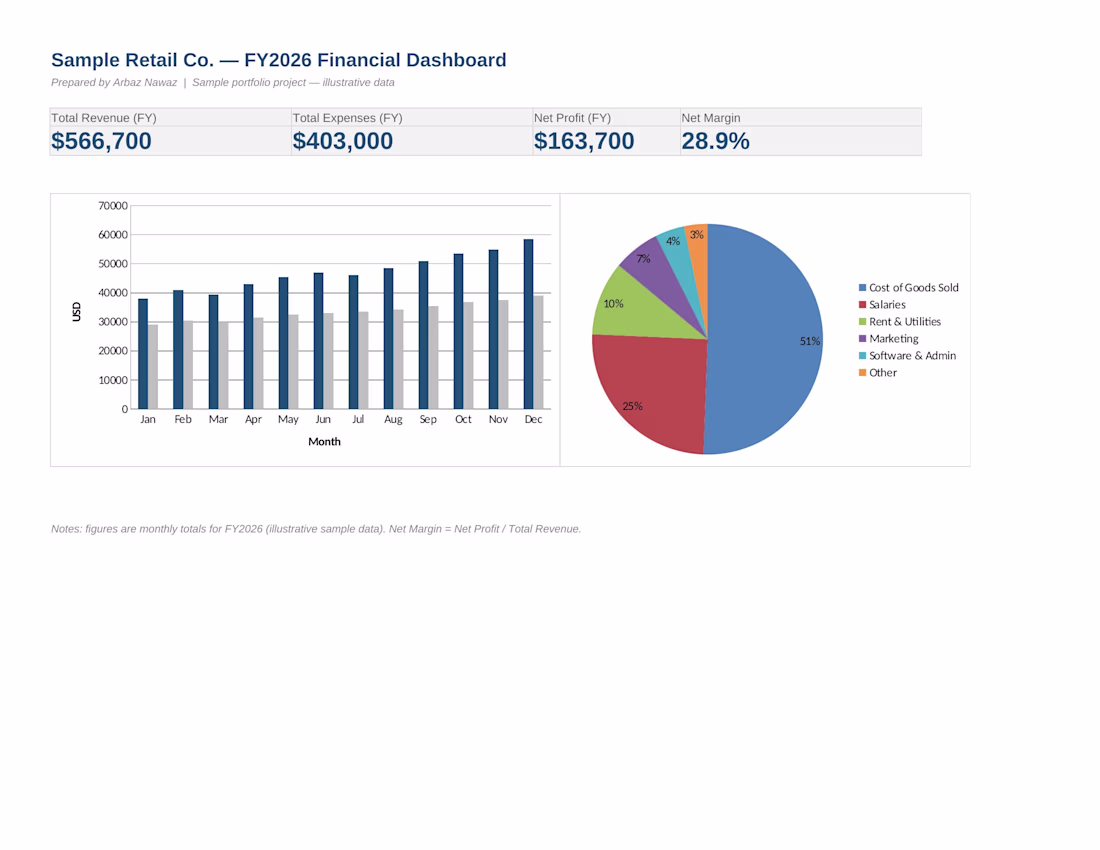Select the 'Apr' axis label
This screenshot has width=1100, height=850.
(x=253, y=419)
